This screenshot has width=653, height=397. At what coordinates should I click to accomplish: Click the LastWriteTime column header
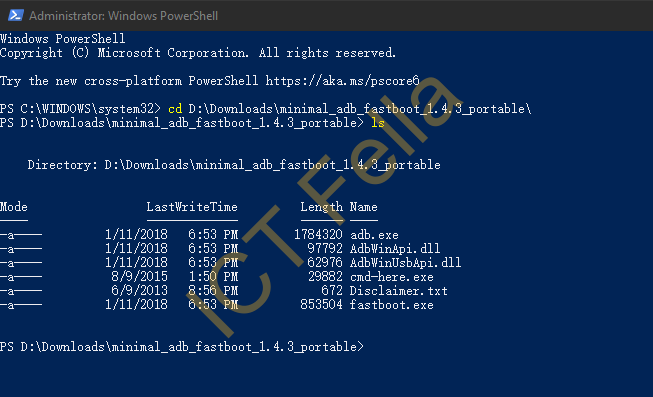[192, 207]
